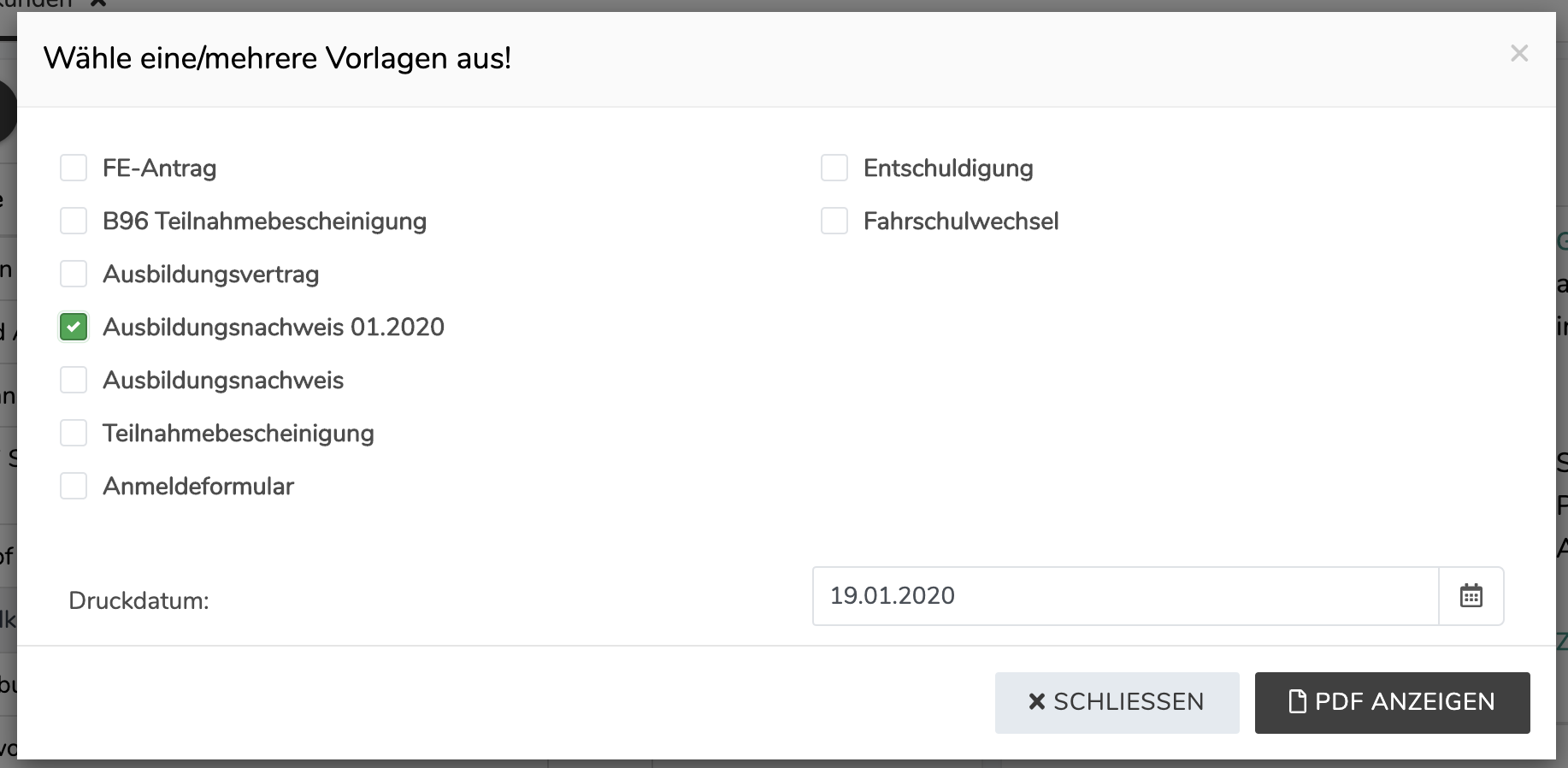Close the dialog with the top-right X
The height and width of the screenshot is (768, 1568).
point(1518,54)
